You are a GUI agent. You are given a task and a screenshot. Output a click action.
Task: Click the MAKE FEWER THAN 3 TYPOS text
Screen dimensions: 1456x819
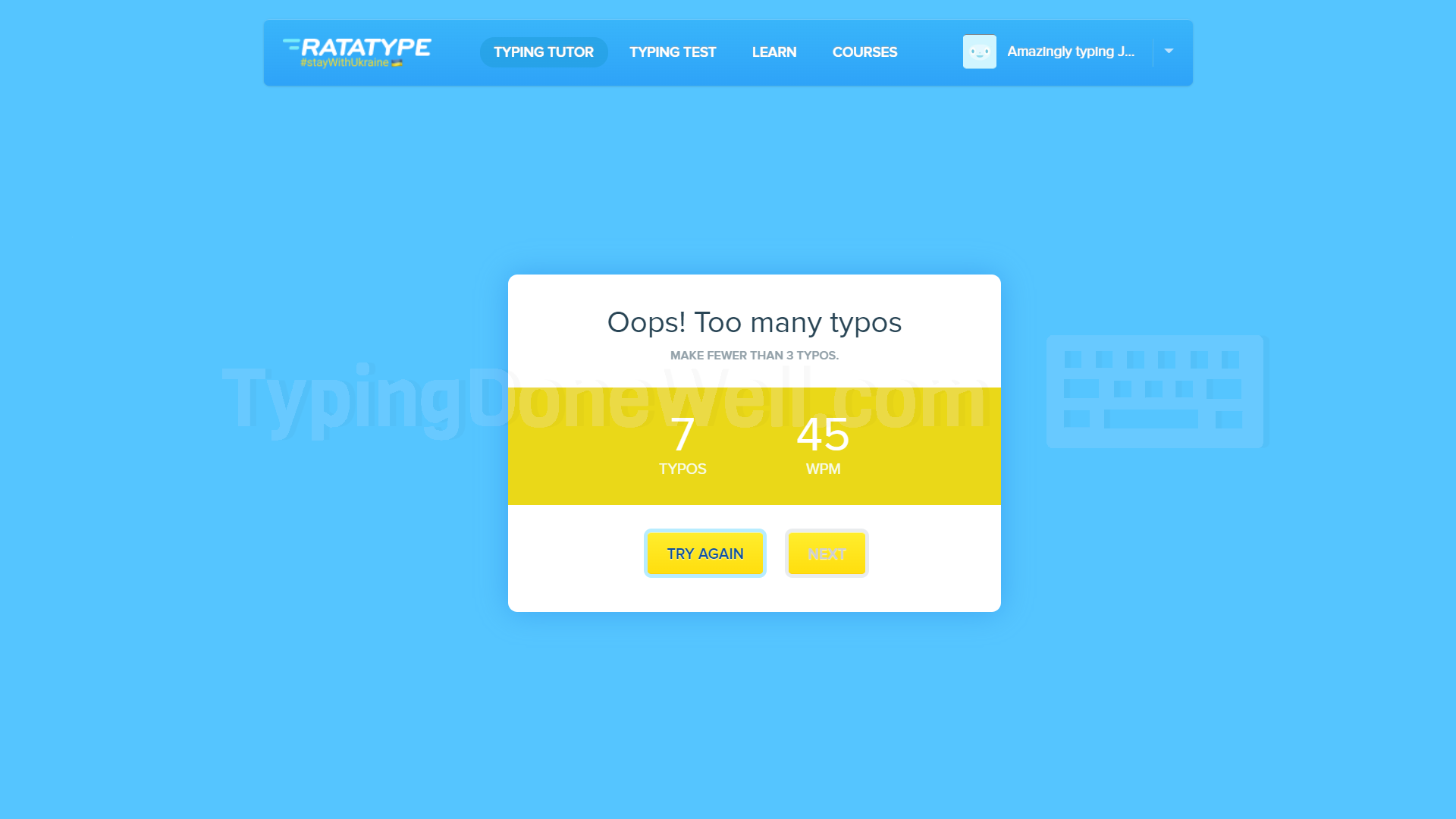pyautogui.click(x=754, y=355)
